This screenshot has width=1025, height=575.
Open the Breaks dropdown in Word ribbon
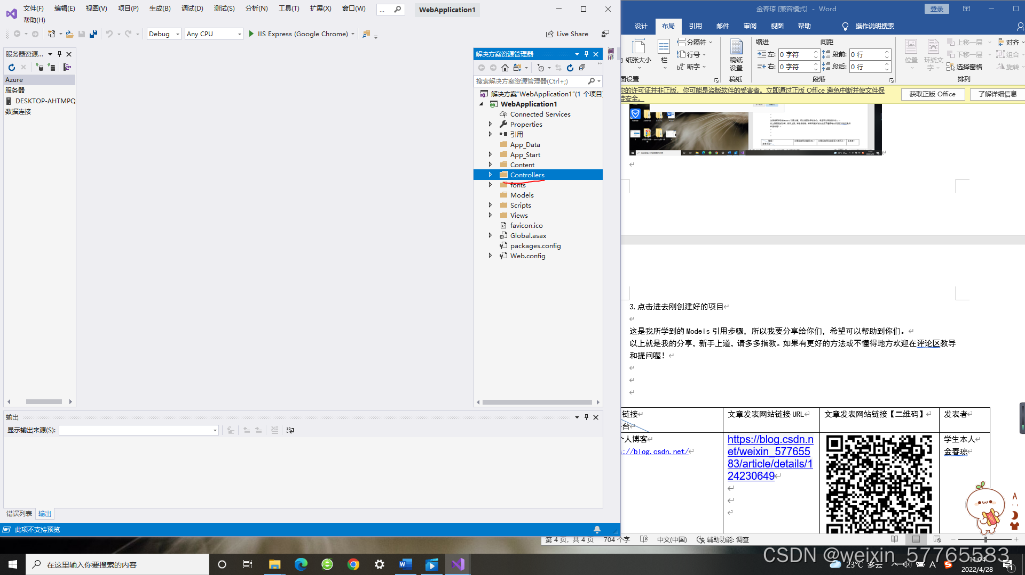pos(695,42)
